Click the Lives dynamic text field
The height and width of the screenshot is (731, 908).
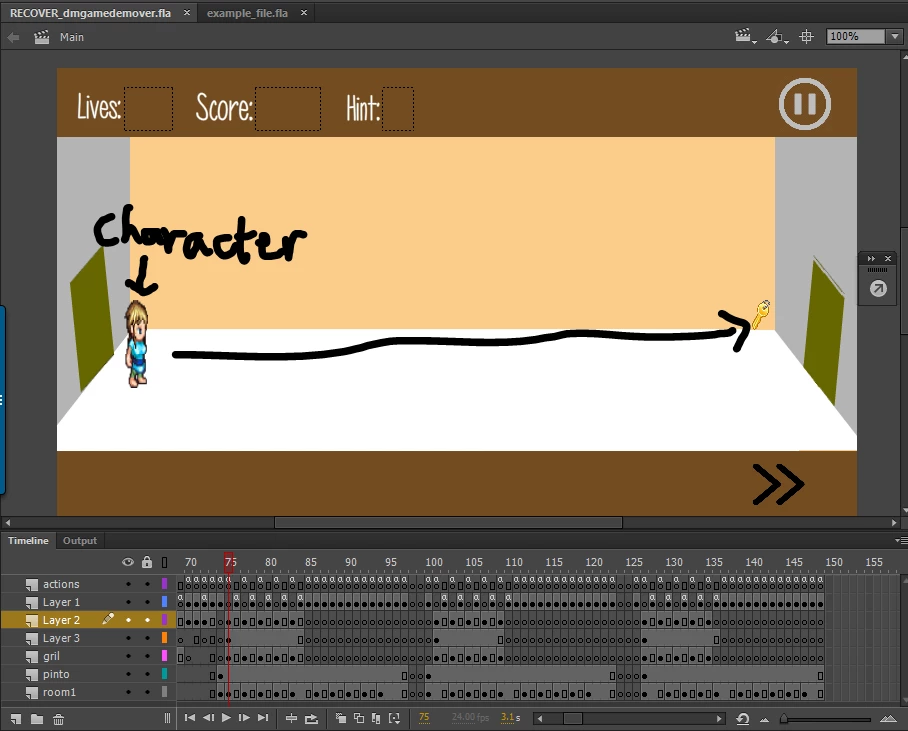tap(148, 109)
